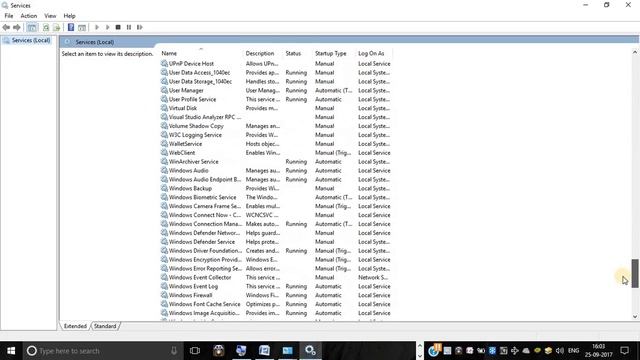This screenshot has height=360, width=640.
Task: Select the W3C Logging Service row
Action: [x=276, y=135]
